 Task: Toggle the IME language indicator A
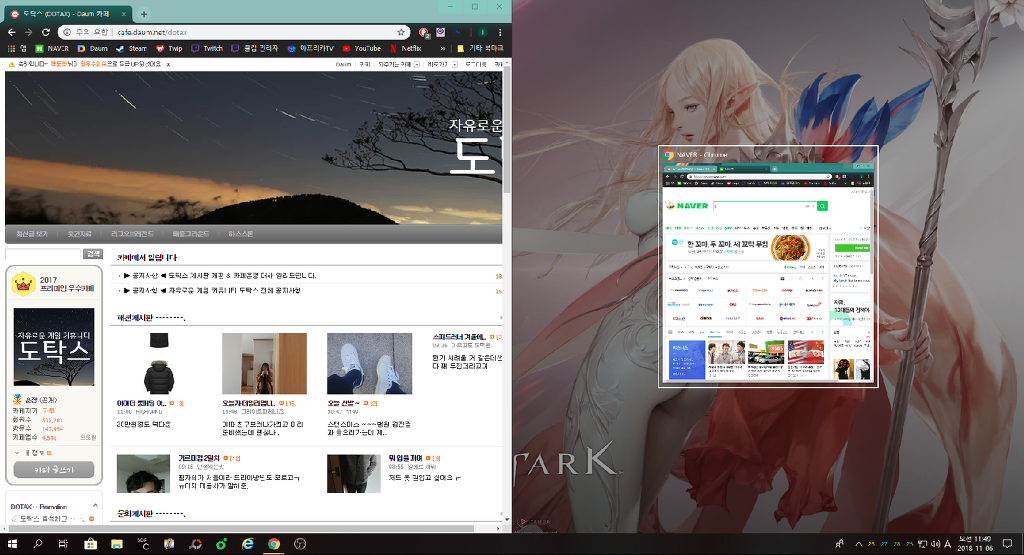click(948, 544)
